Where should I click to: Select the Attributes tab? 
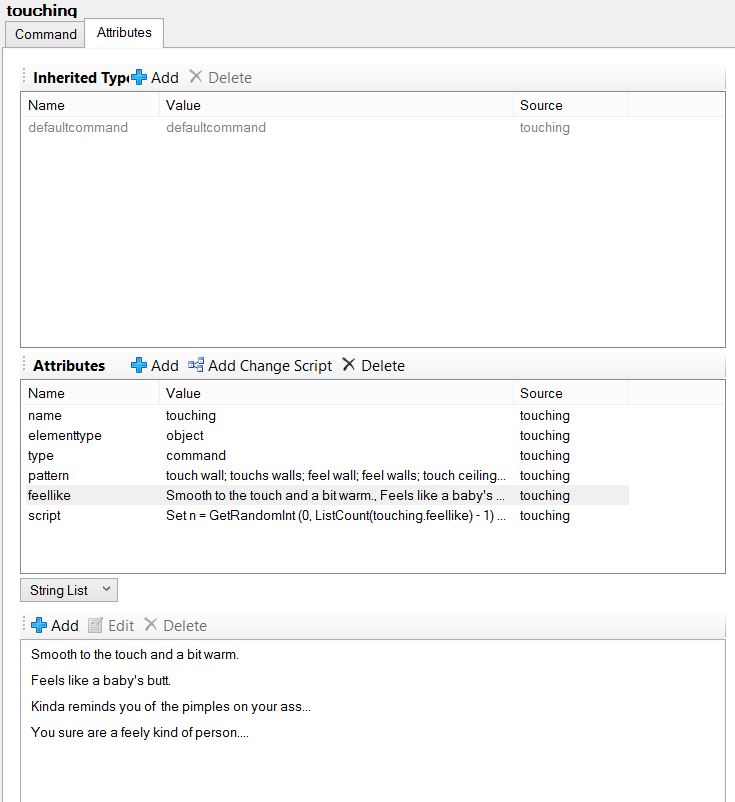point(124,33)
